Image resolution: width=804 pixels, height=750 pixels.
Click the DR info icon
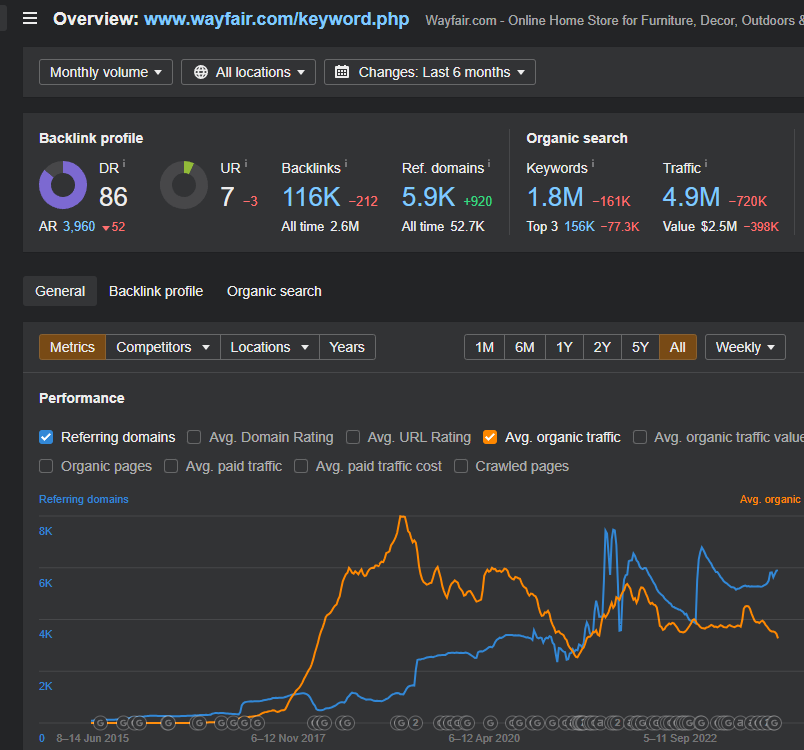(x=124, y=163)
